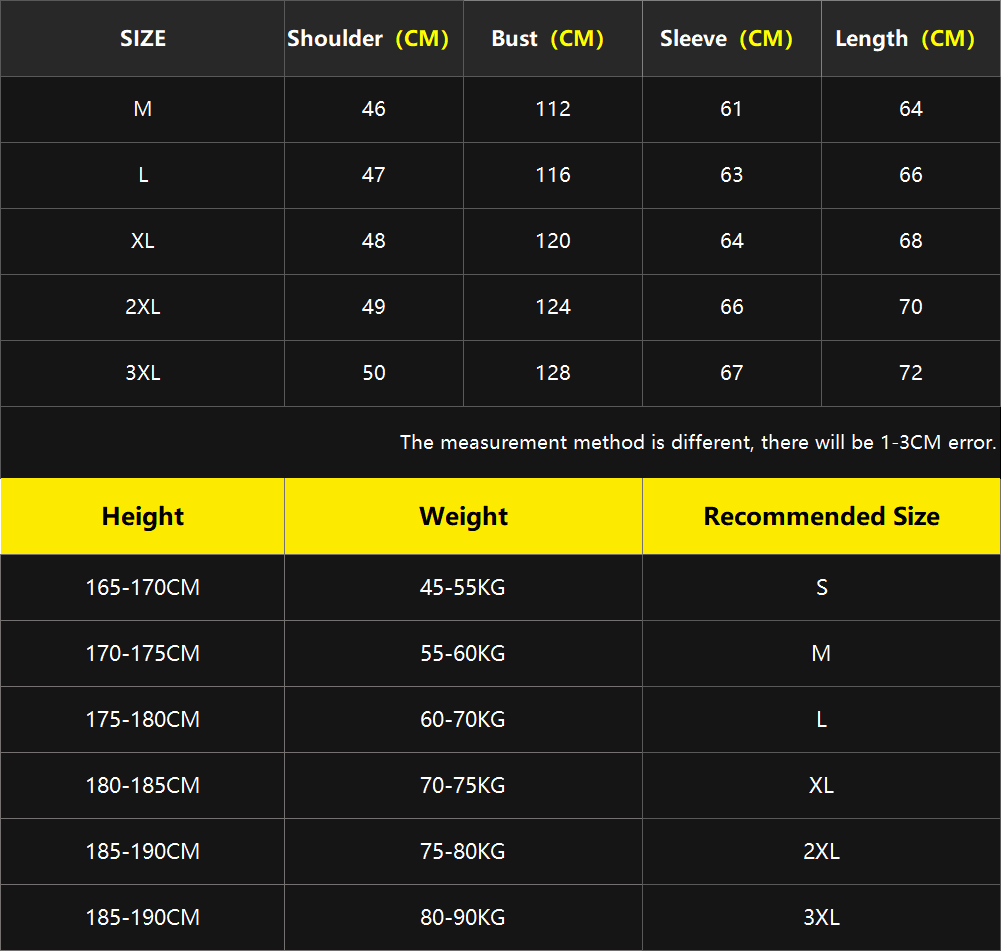Click shoulder value 47

[x=374, y=175]
